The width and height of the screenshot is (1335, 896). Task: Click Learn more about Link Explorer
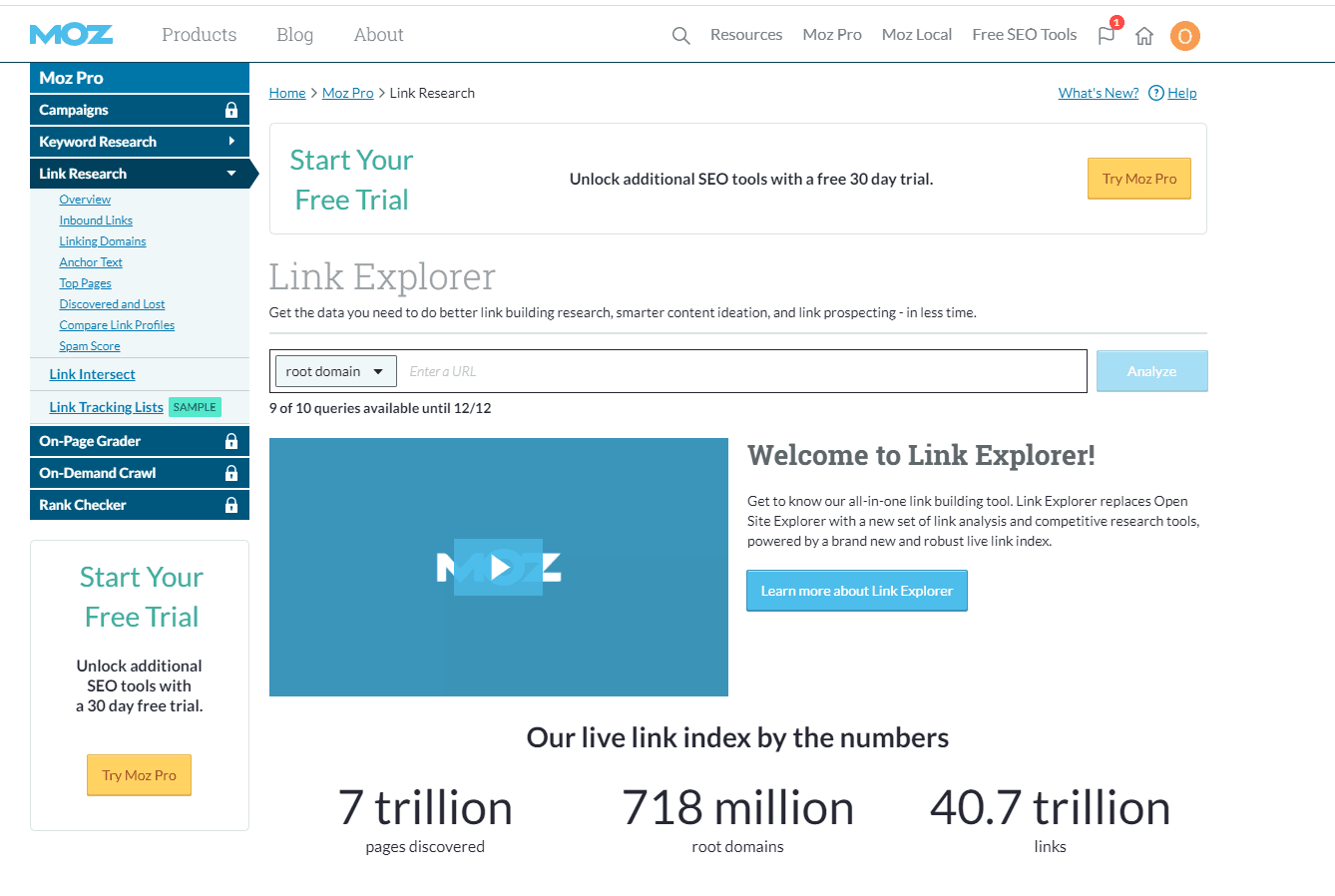coord(856,590)
